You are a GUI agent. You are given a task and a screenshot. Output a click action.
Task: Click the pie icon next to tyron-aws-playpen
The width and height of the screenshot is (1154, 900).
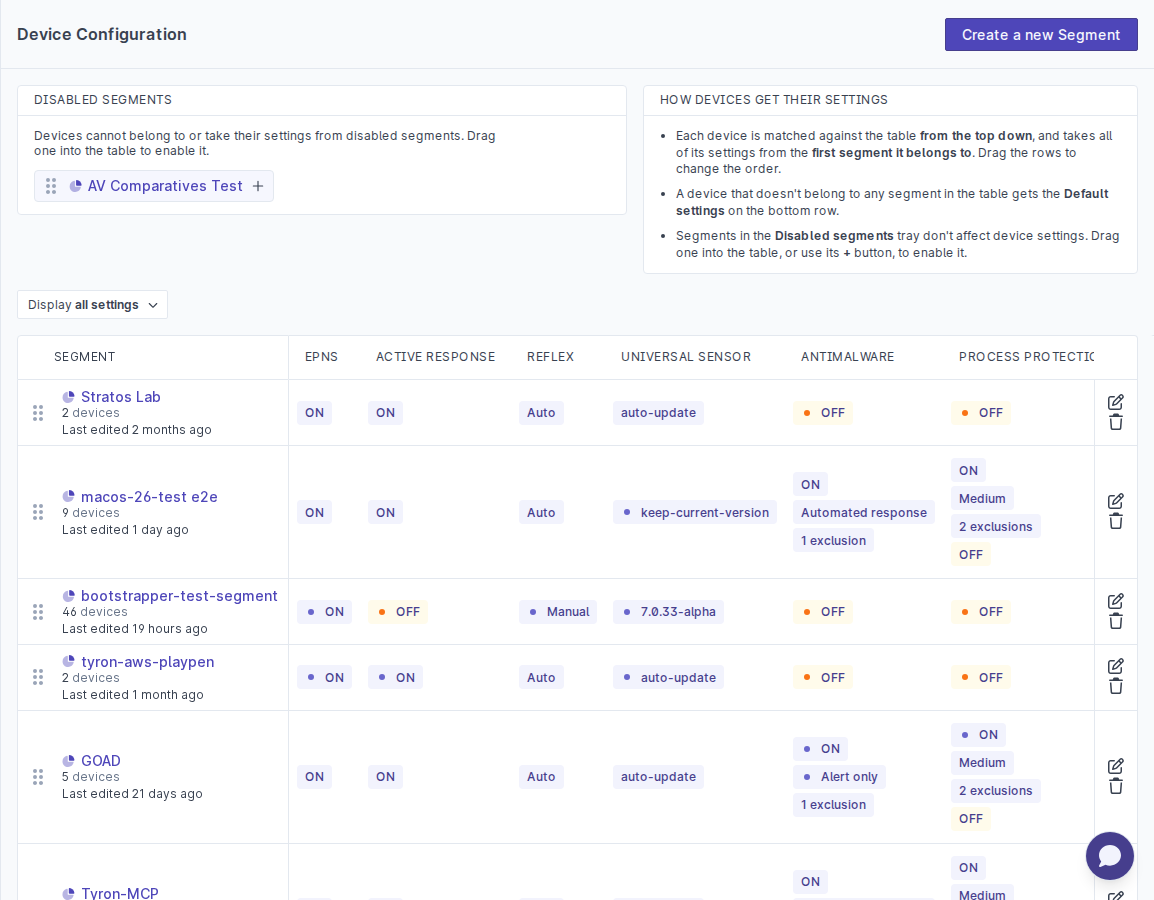coord(68,661)
